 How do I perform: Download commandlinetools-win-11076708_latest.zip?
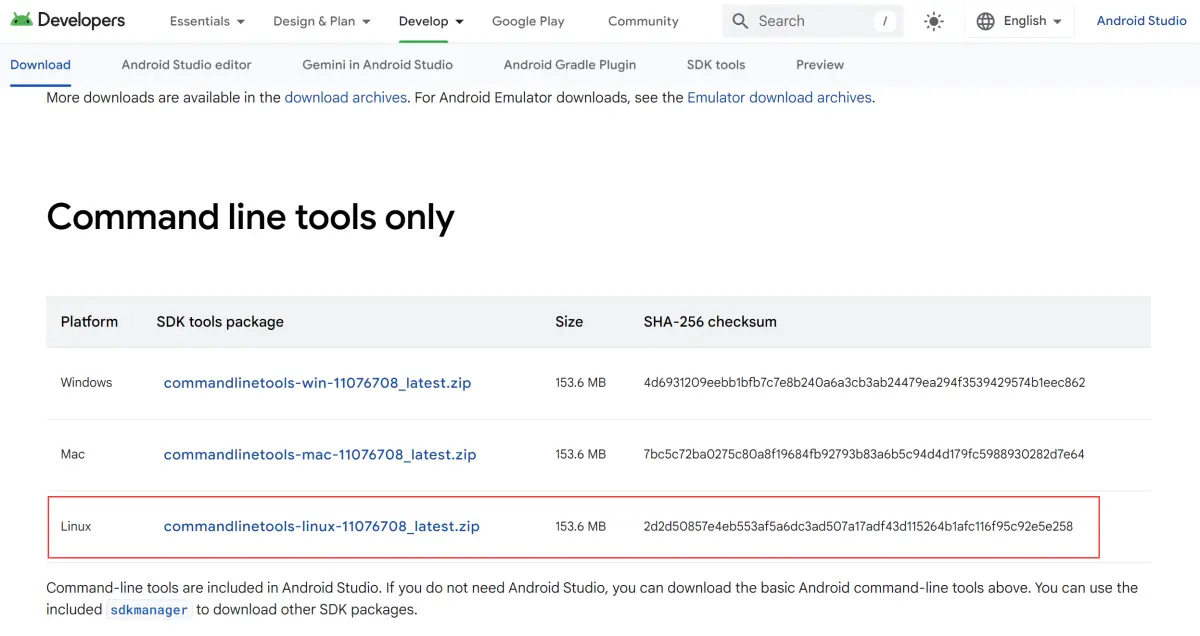(317, 383)
